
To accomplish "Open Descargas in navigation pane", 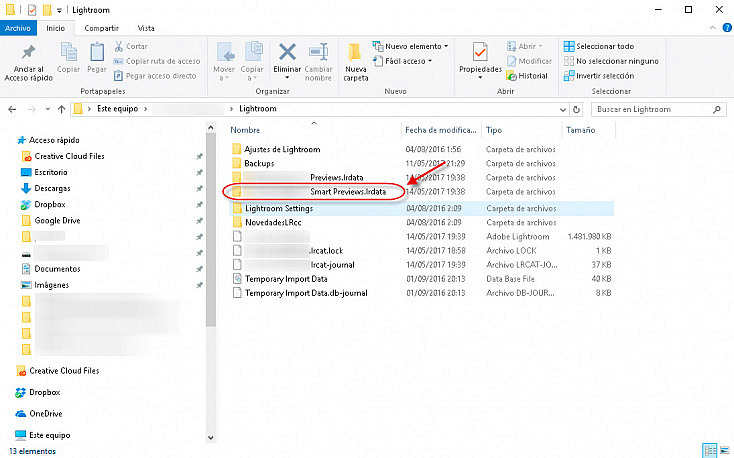I will click(x=52, y=188).
